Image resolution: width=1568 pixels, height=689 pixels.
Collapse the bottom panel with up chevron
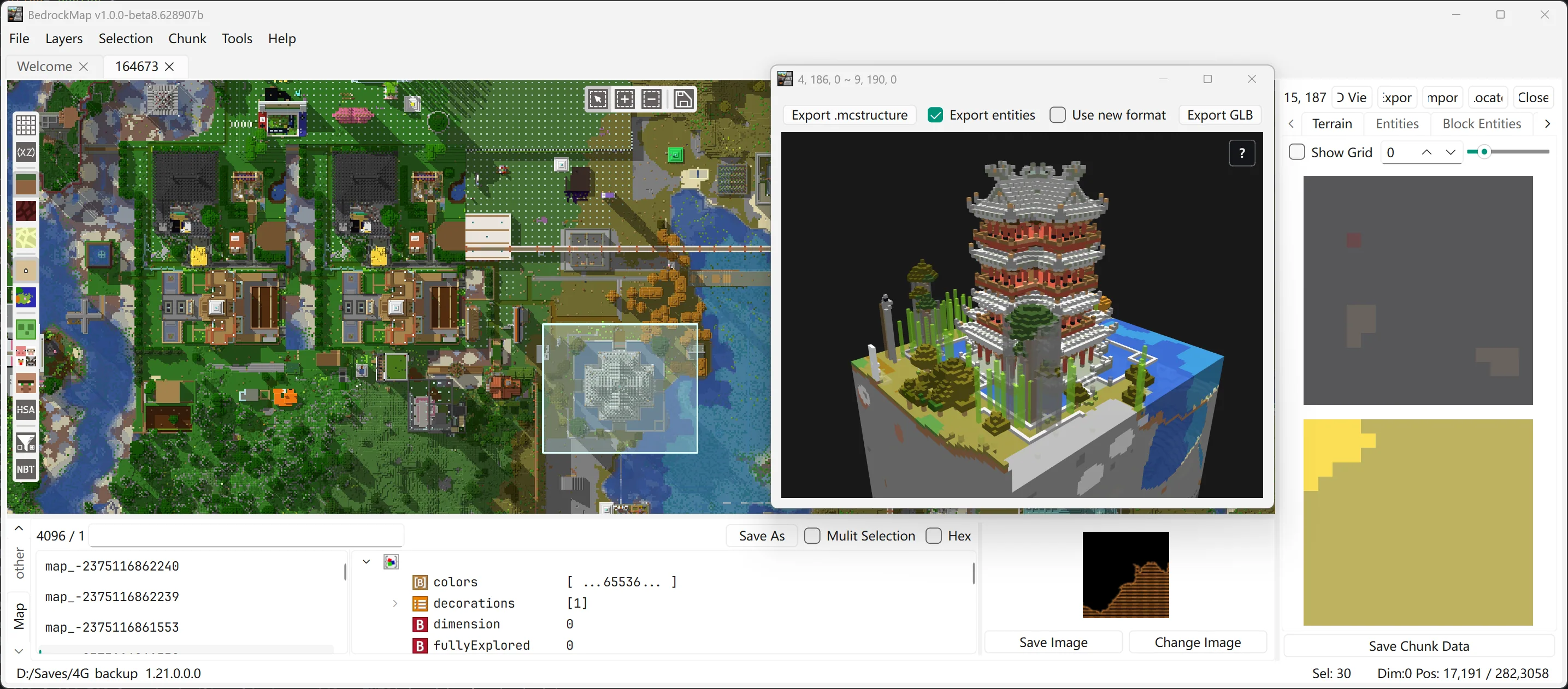pos(19,528)
